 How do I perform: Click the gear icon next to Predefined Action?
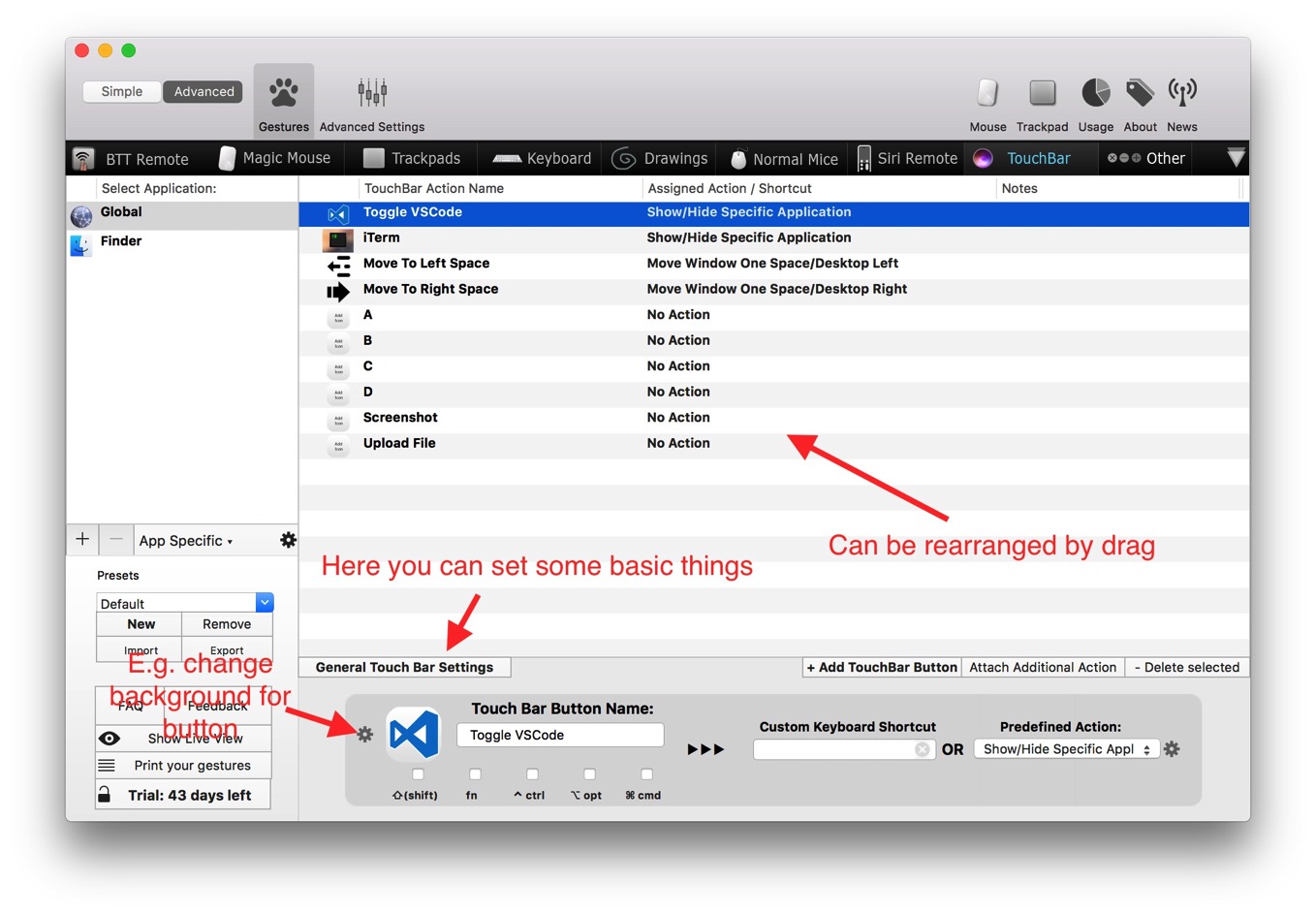pos(1172,749)
